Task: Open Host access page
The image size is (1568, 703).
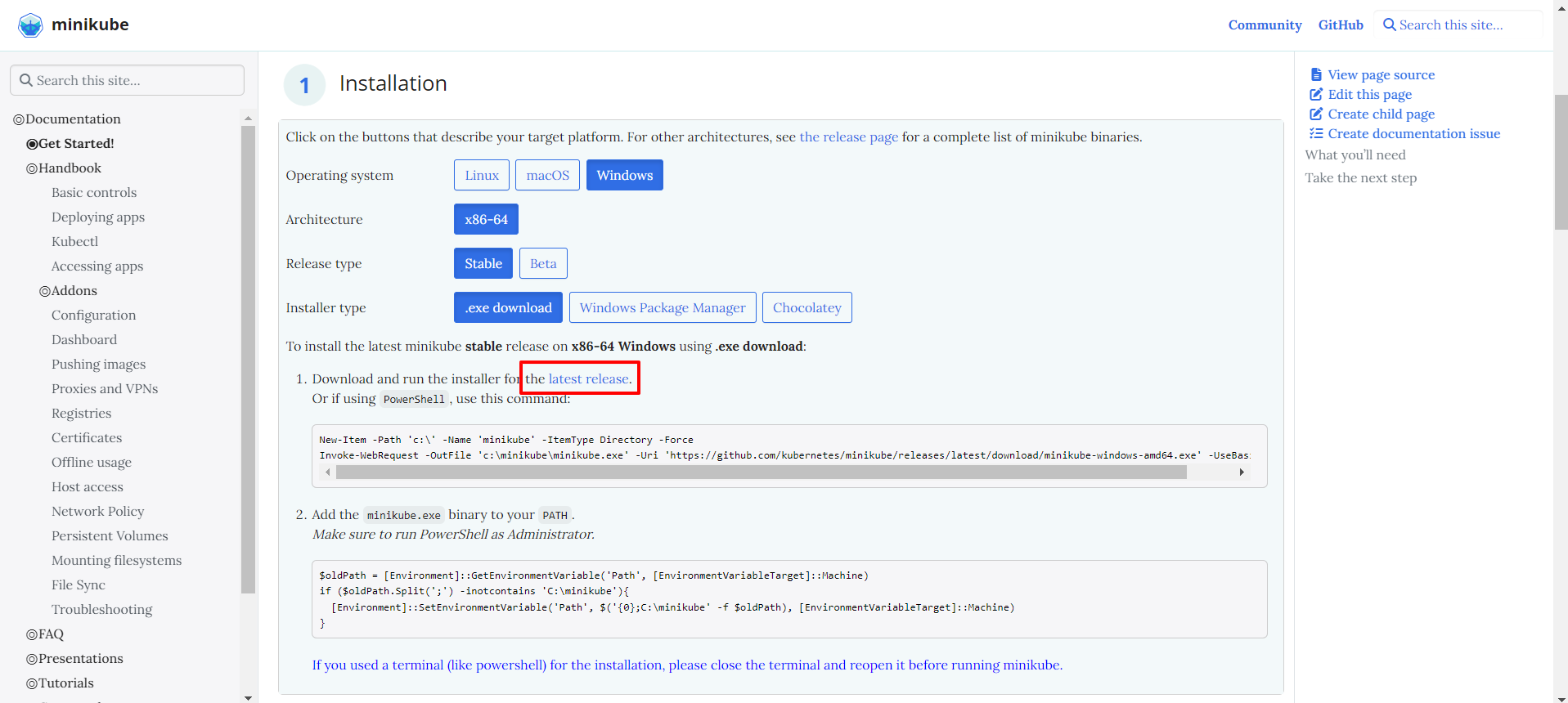Action: pos(88,486)
